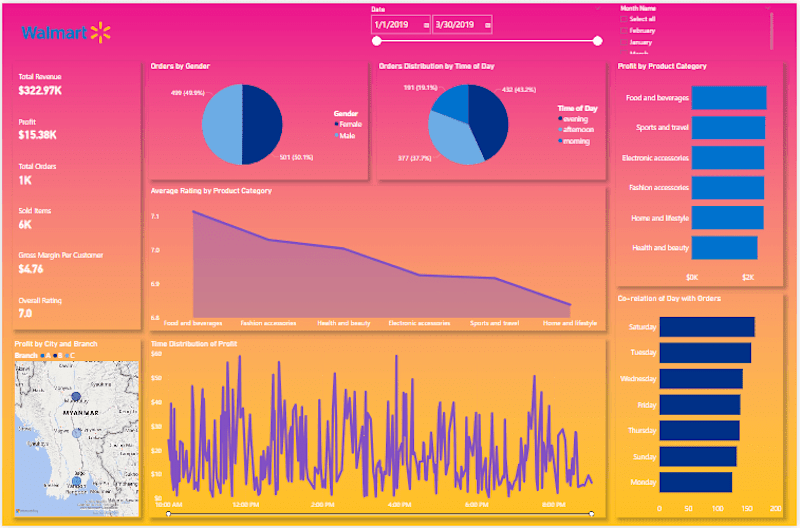The image size is (800, 528).
Task: Click Branch C legend dot on map visual
Action: pyautogui.click(x=67, y=356)
